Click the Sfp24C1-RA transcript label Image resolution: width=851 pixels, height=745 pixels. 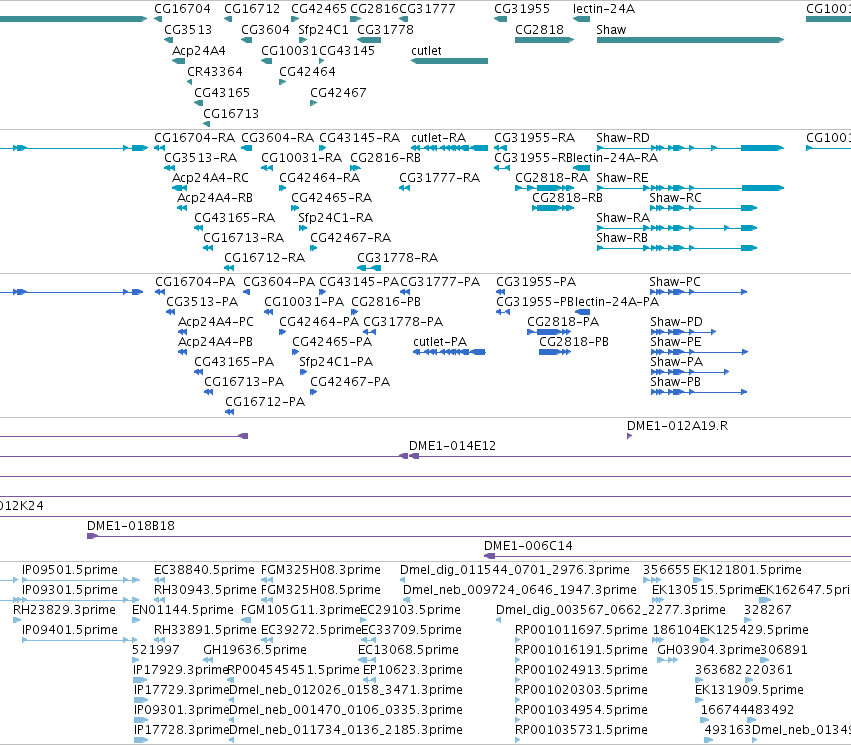tap(335, 218)
